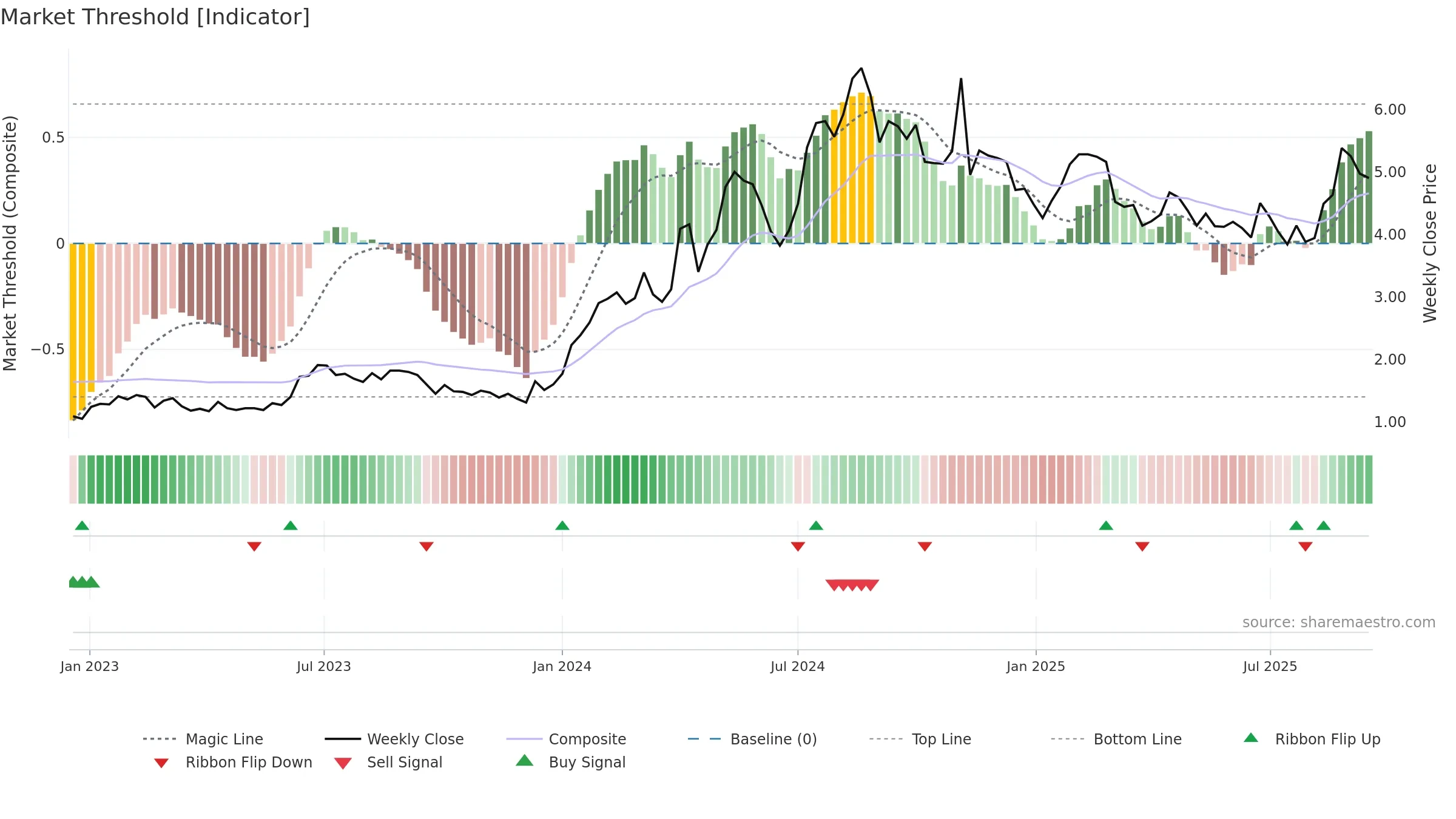Viewport: 1456px width, 819px height.
Task: Toggle the Bottom Line legend entry
Action: (1116, 739)
